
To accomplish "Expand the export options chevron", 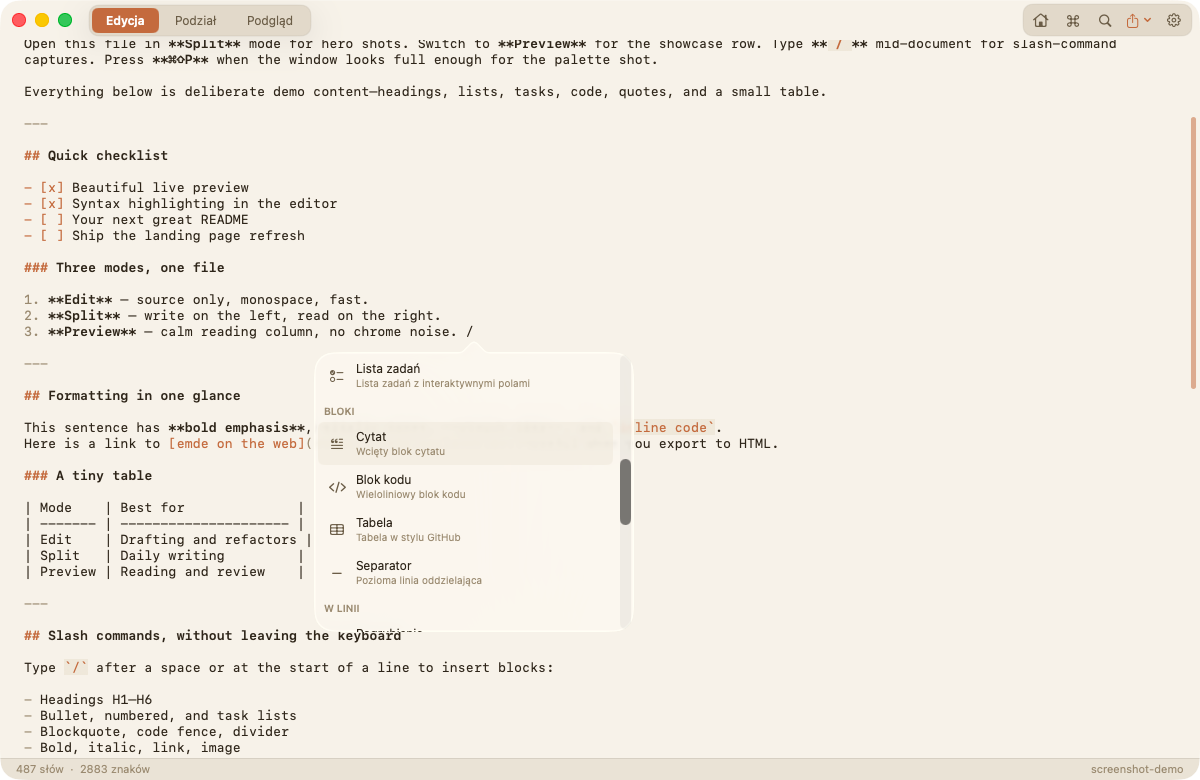I will tap(1147, 20).
